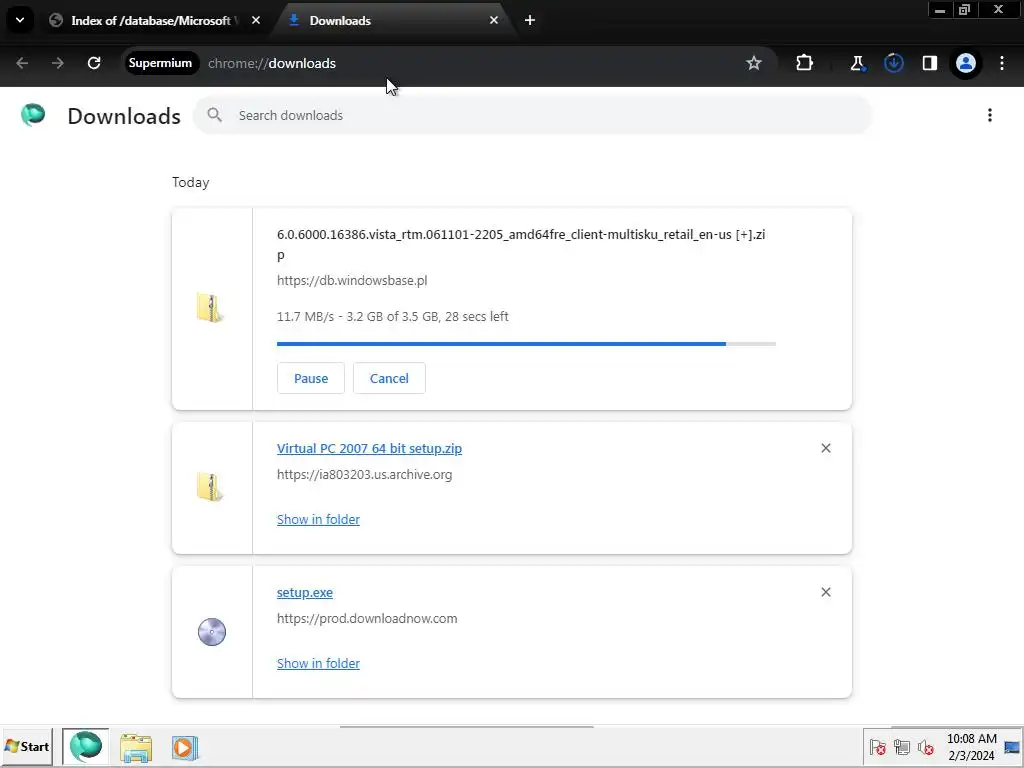
Task: Cancel the Vista zip download
Action: click(x=389, y=378)
